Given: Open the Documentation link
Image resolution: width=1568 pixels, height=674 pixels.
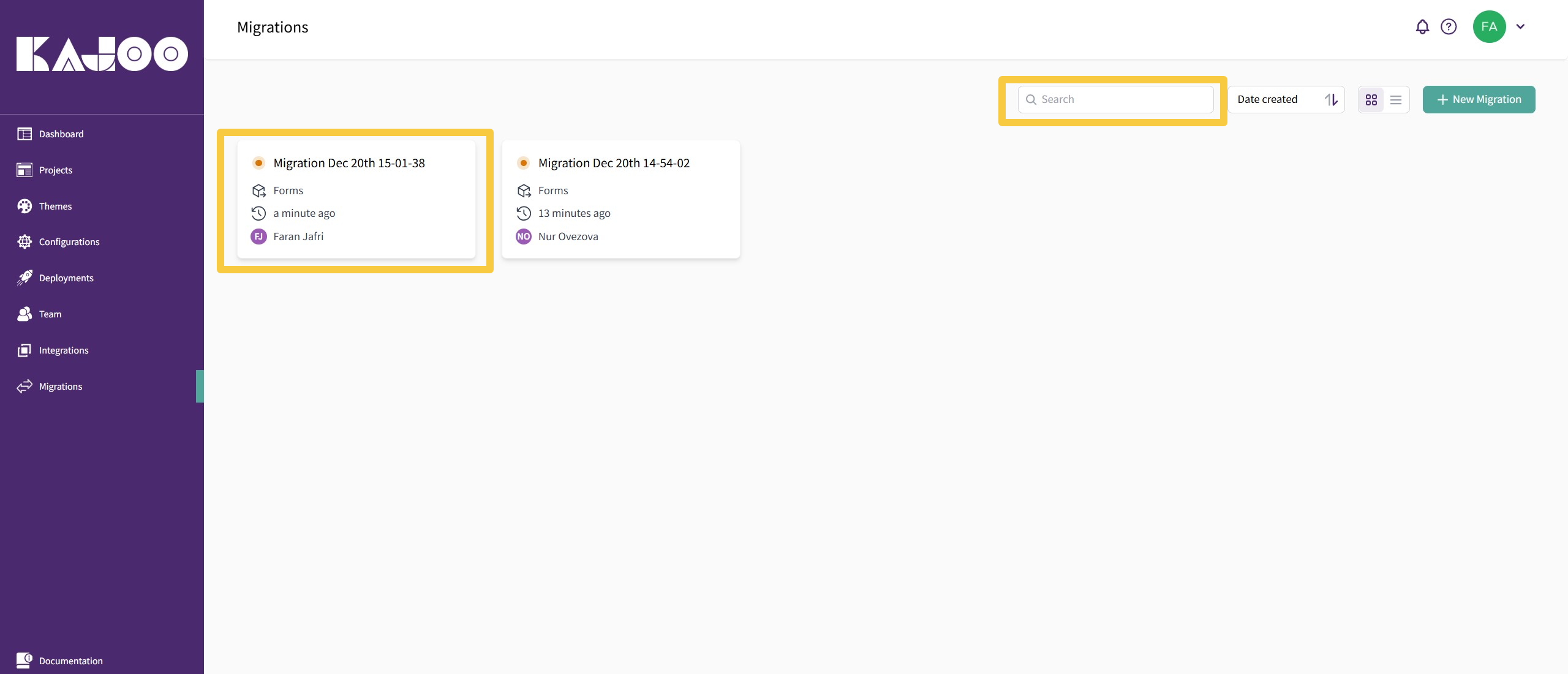Looking at the screenshot, I should [70, 661].
